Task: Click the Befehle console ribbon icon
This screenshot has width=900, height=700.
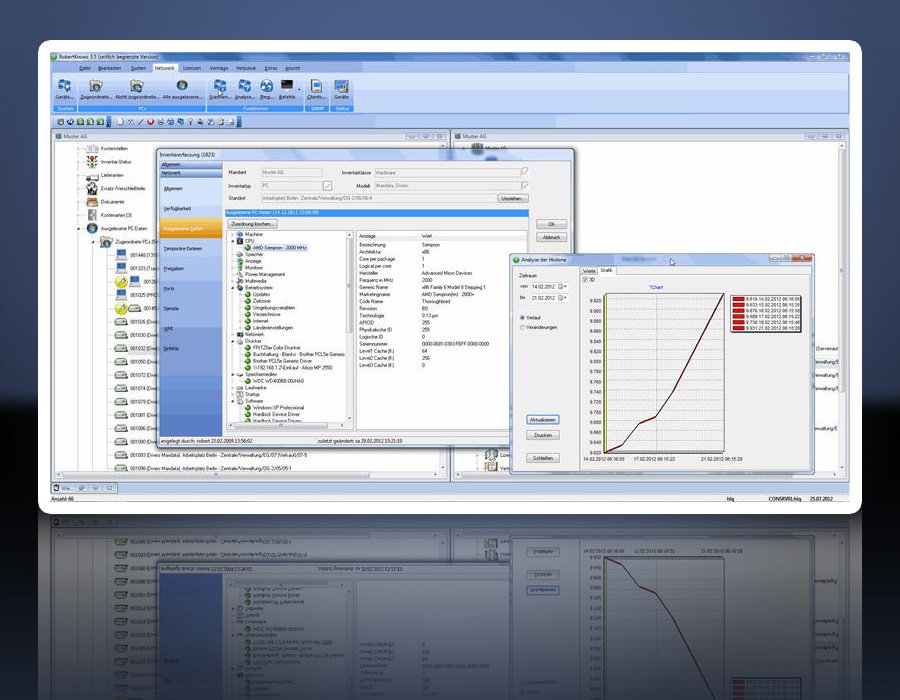Action: (x=287, y=85)
